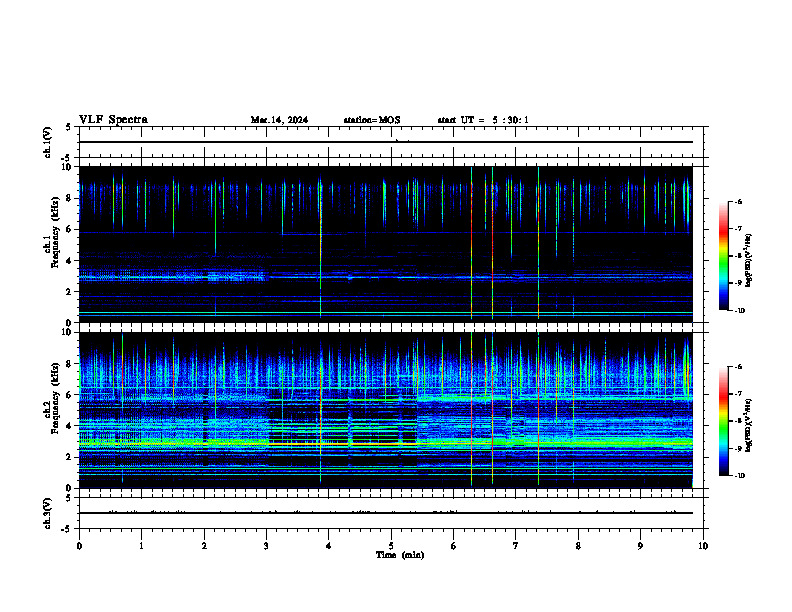The height and width of the screenshot is (612, 792).
Task: Click time-axis tick label "9"
Action: (640, 546)
